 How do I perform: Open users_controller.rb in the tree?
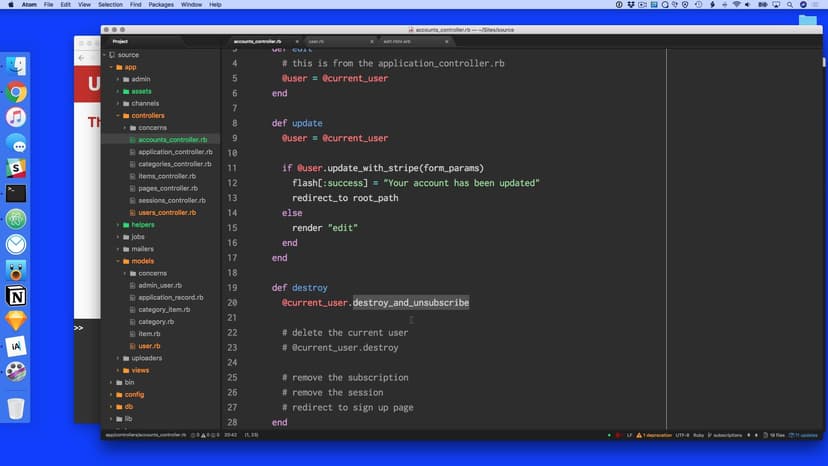tap(166, 213)
